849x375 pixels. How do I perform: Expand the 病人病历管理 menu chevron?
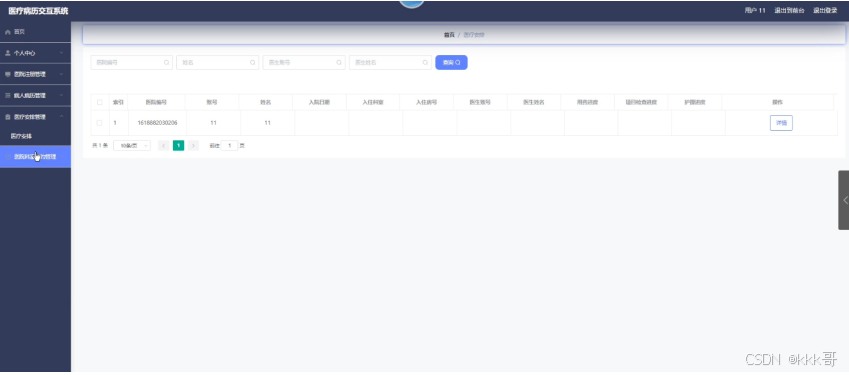pyautogui.click(x=61, y=95)
